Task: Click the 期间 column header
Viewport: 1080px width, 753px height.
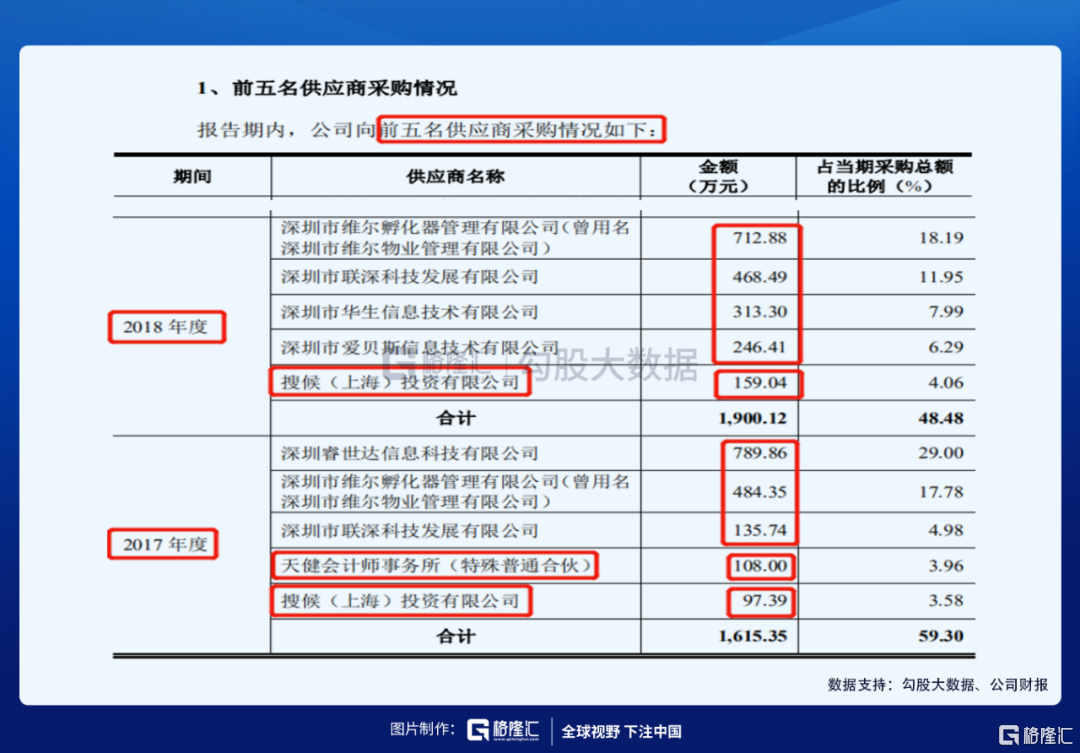Action: click(192, 176)
